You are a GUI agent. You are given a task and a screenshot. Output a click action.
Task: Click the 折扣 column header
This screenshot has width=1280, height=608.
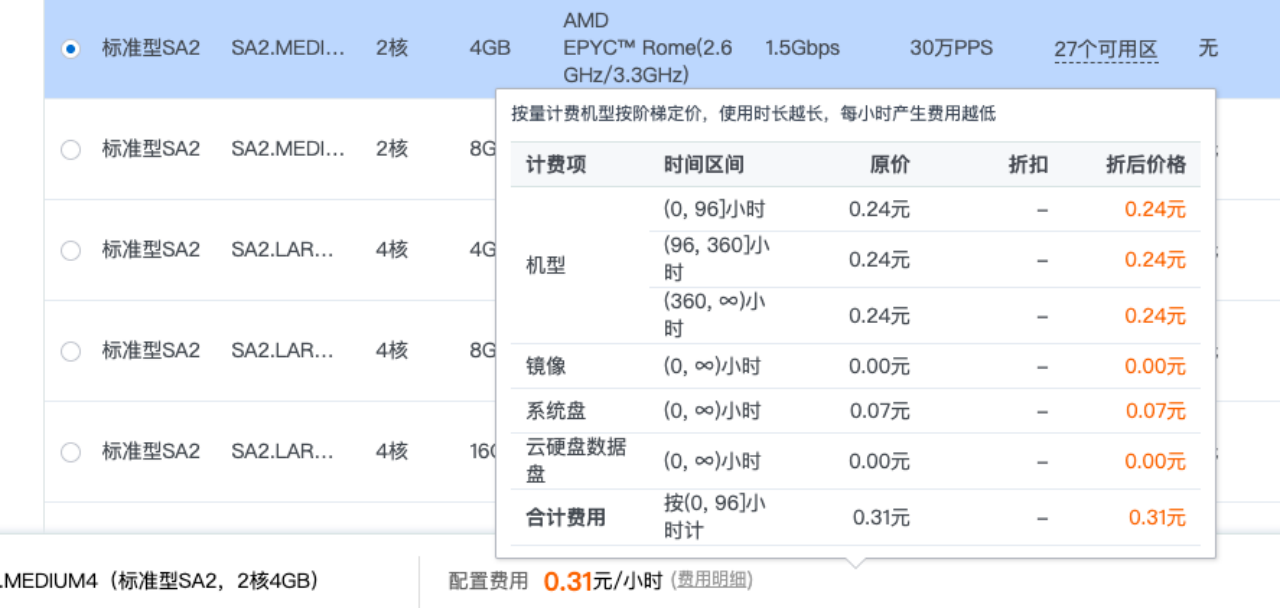pos(1028,165)
